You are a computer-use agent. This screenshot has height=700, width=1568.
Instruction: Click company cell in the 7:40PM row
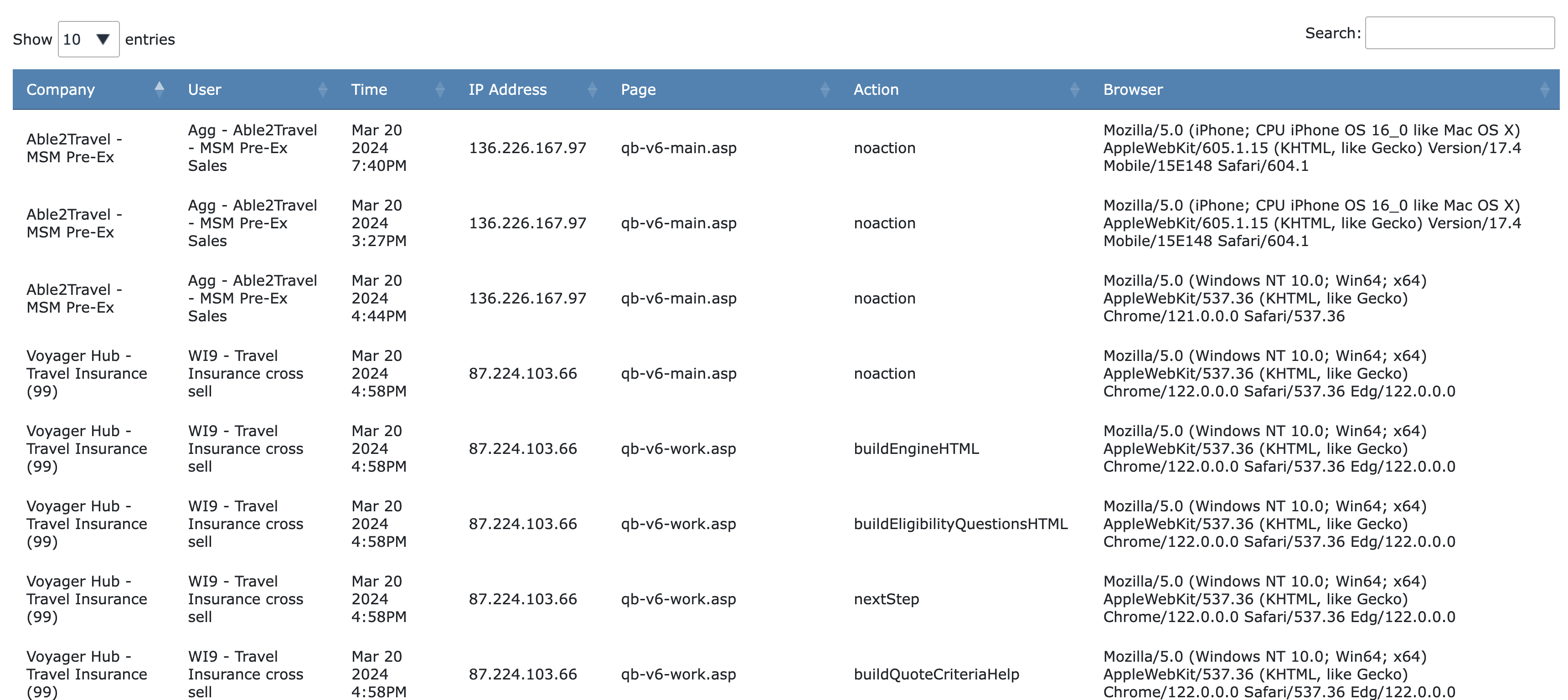[74, 148]
